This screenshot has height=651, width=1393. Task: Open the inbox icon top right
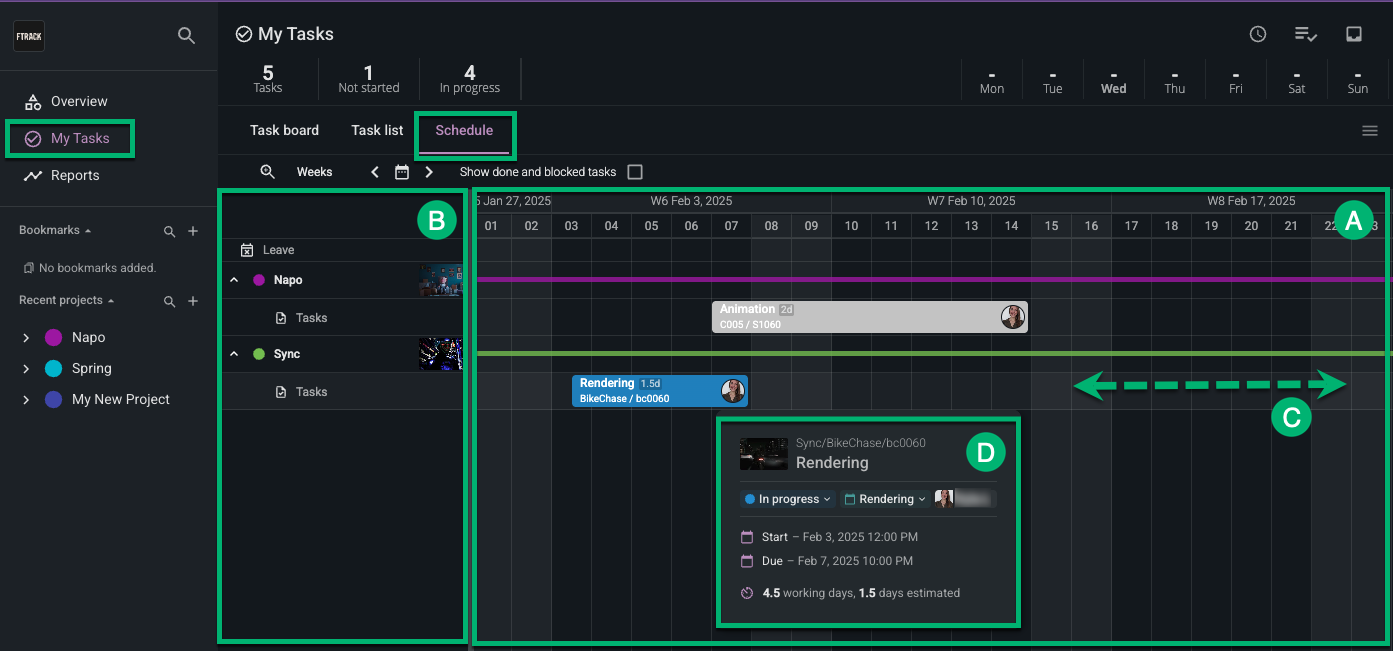pos(1354,33)
